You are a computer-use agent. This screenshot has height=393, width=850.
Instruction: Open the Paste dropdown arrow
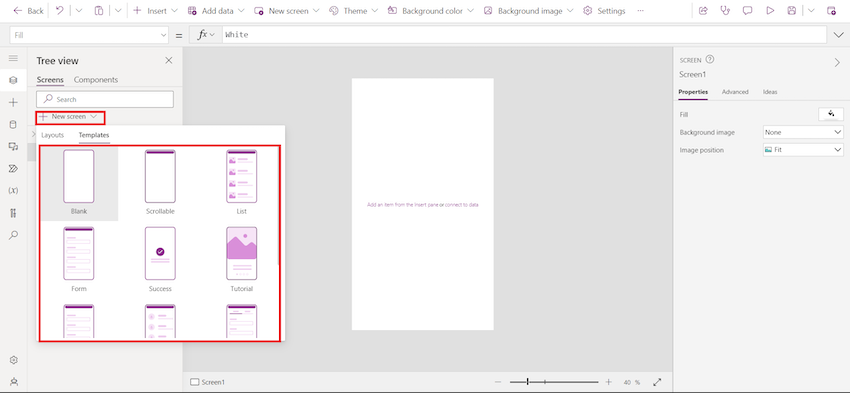click(x=118, y=10)
